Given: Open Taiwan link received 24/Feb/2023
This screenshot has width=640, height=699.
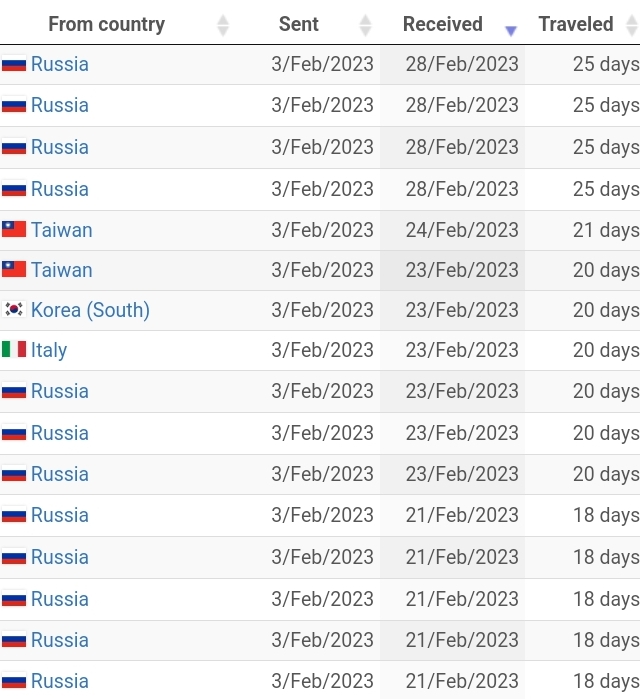Looking at the screenshot, I should point(62,230).
